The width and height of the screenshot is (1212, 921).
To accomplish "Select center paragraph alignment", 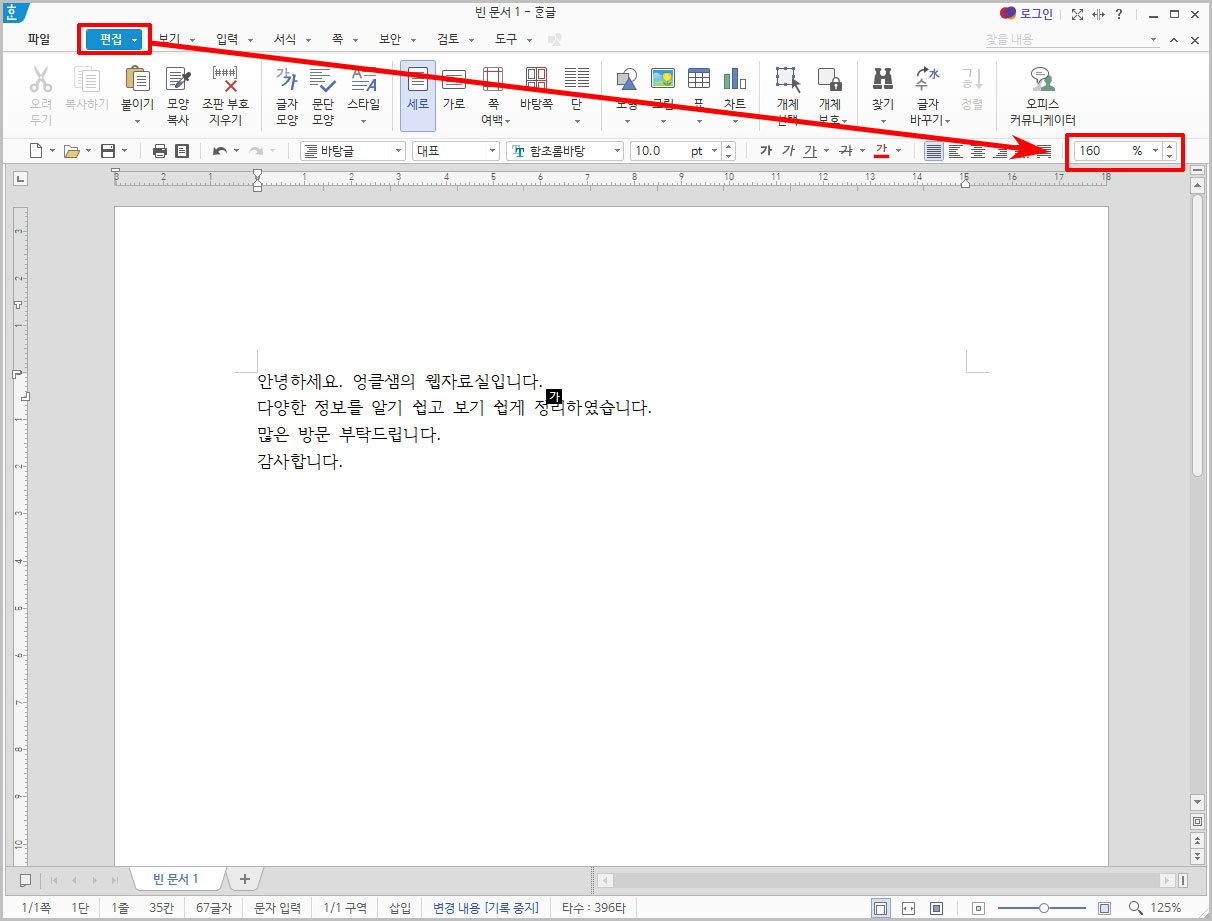I will click(978, 151).
